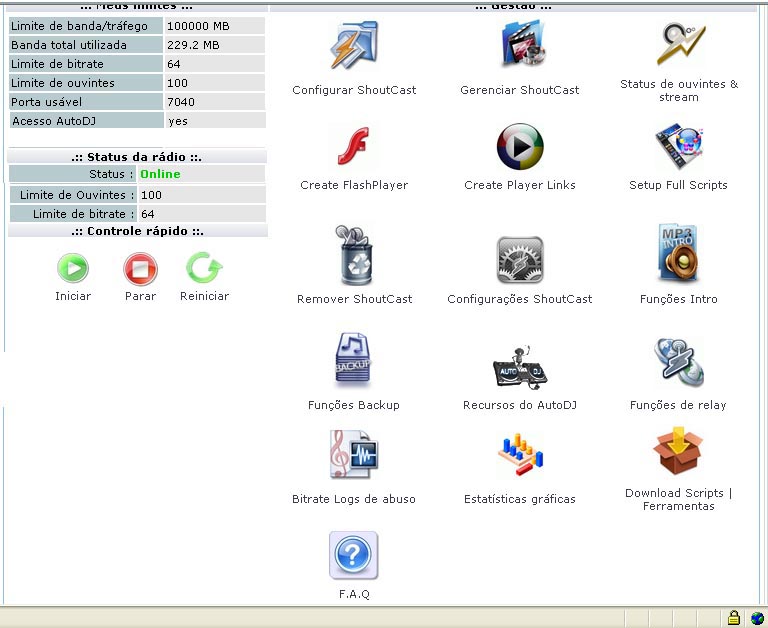Select the 229.2 MB used bandwidth value
The image size is (768, 628).
(x=193, y=45)
